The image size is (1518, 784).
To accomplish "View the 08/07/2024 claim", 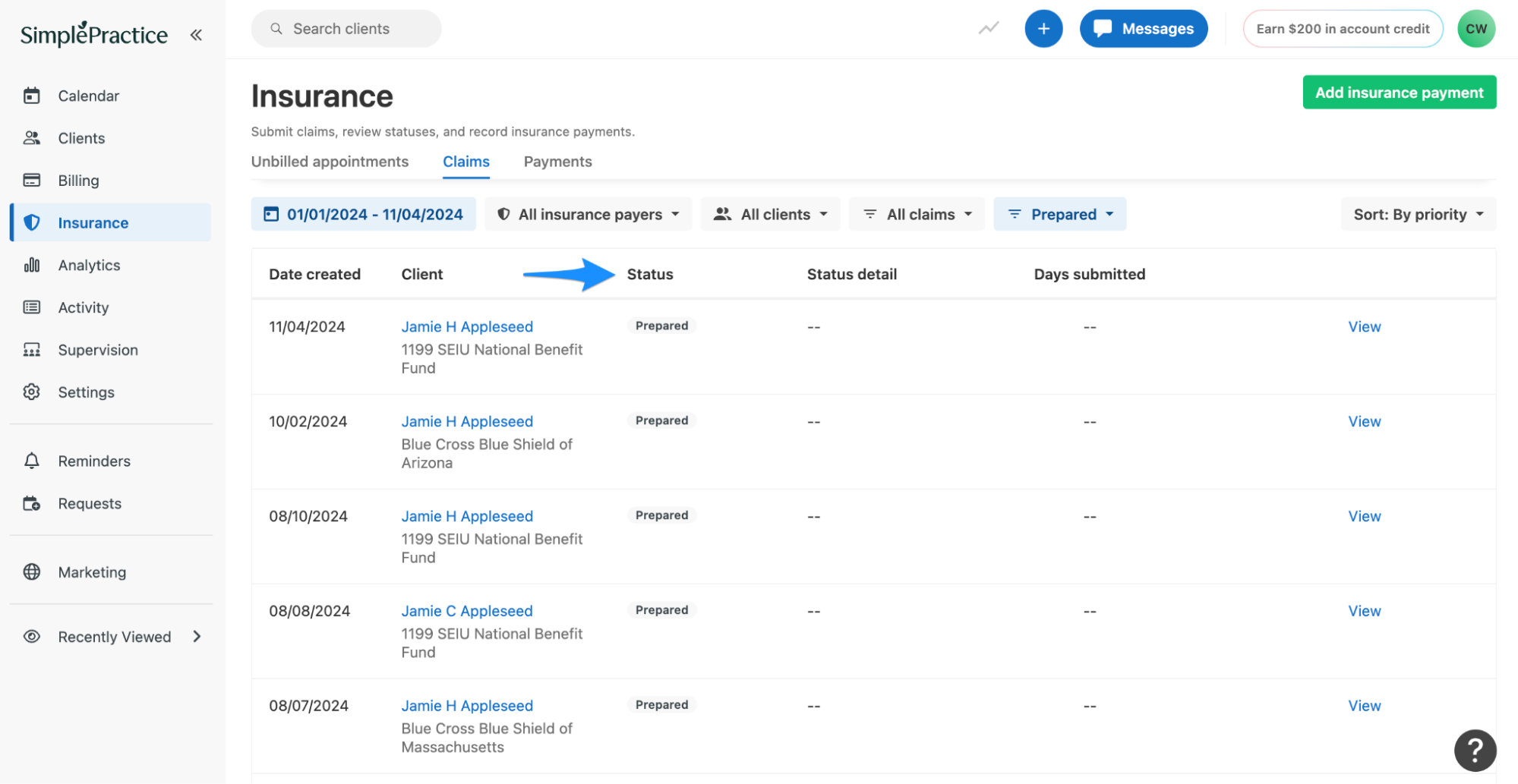I will pos(1364,706).
